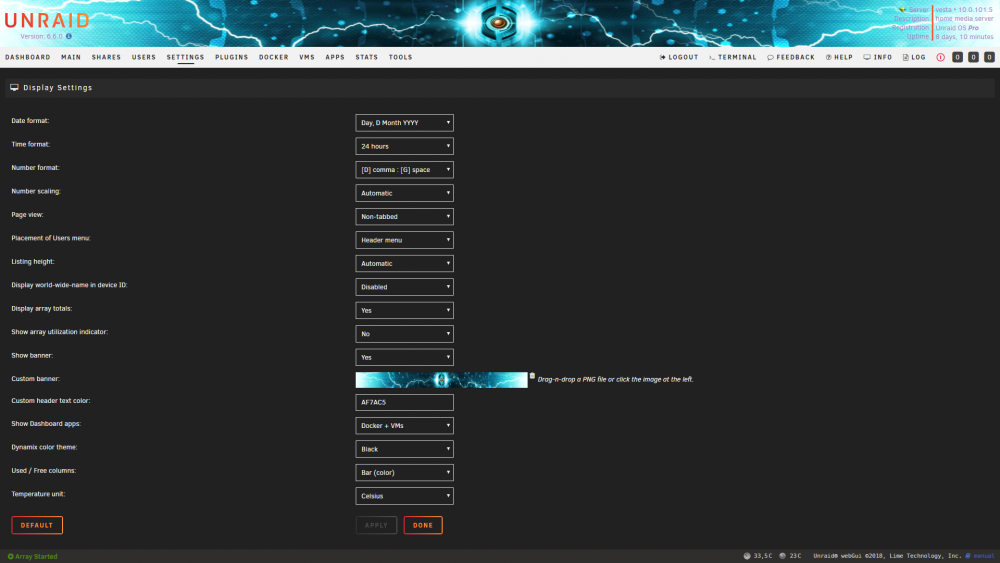Open the Display array totals dropdown
Image resolution: width=1000 pixels, height=563 pixels.
pos(404,311)
